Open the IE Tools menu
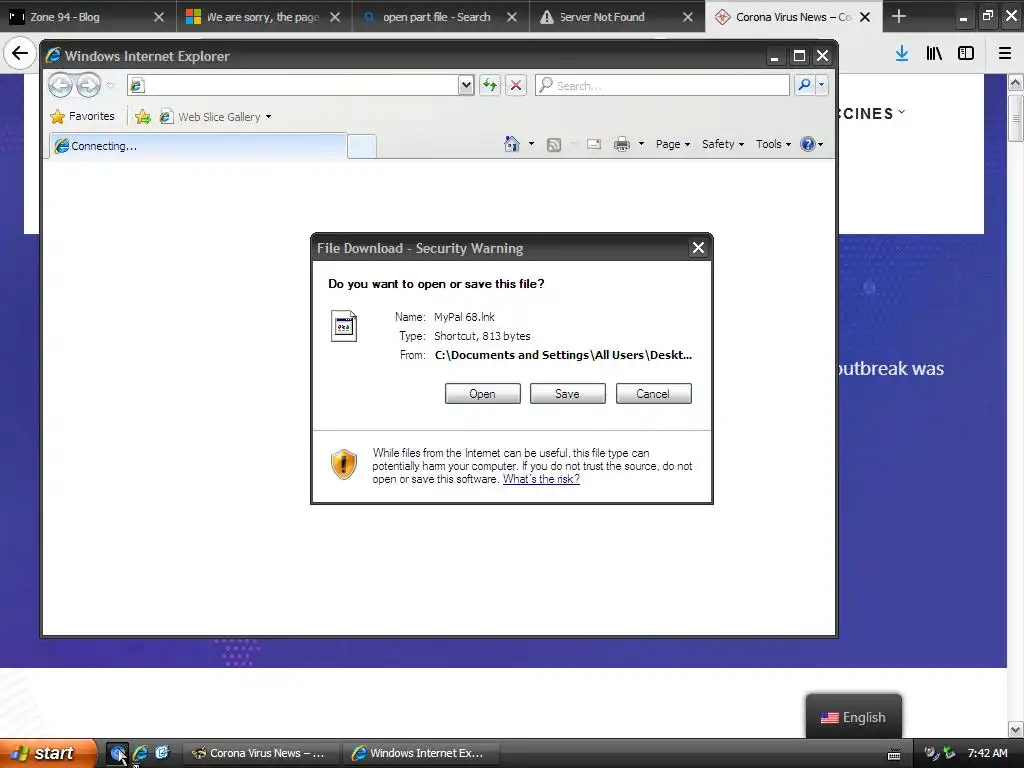This screenshot has width=1024, height=768. 774,144
